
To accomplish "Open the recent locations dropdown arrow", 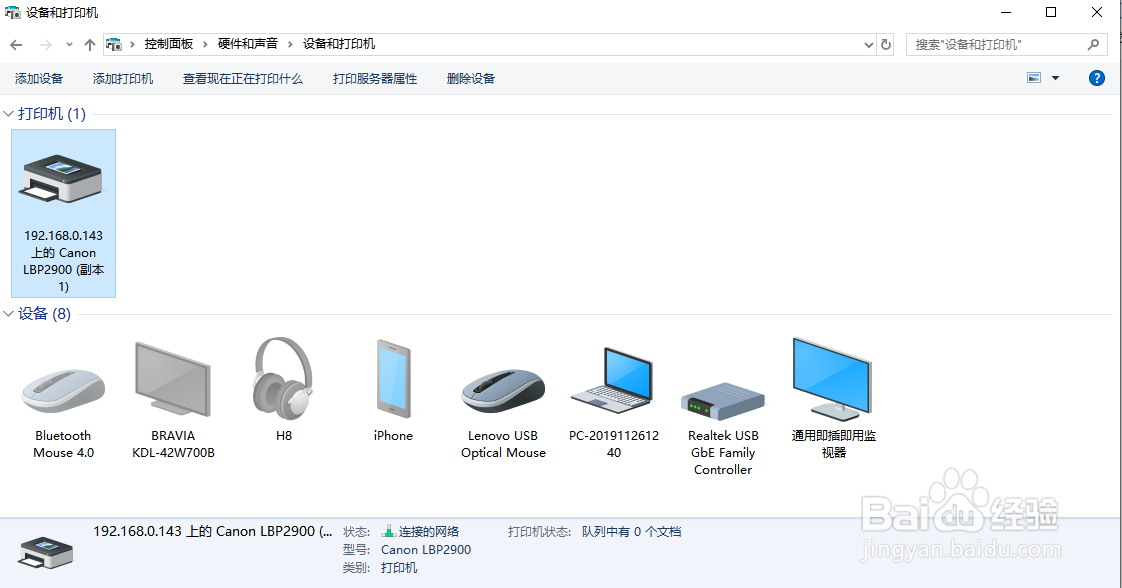I will point(69,44).
